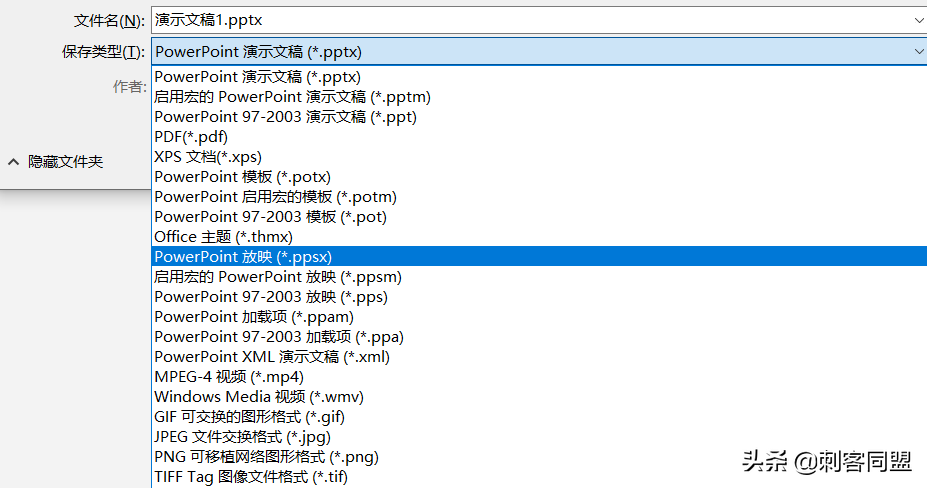Select GIF 可交换的图形格式 (*.gif)
The image size is (927, 488).
tap(539, 417)
